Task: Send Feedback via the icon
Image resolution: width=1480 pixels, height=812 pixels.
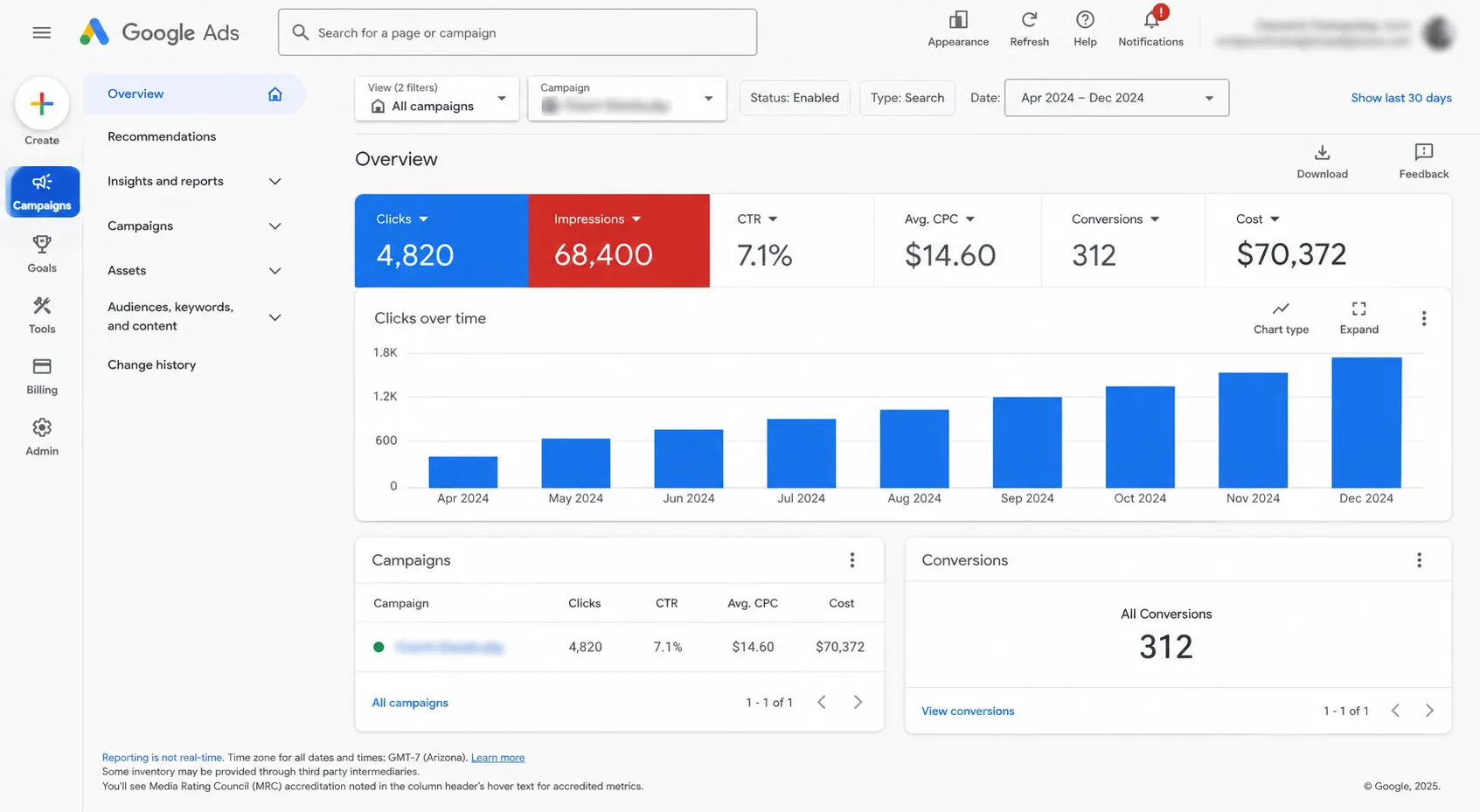Action: [x=1423, y=162]
